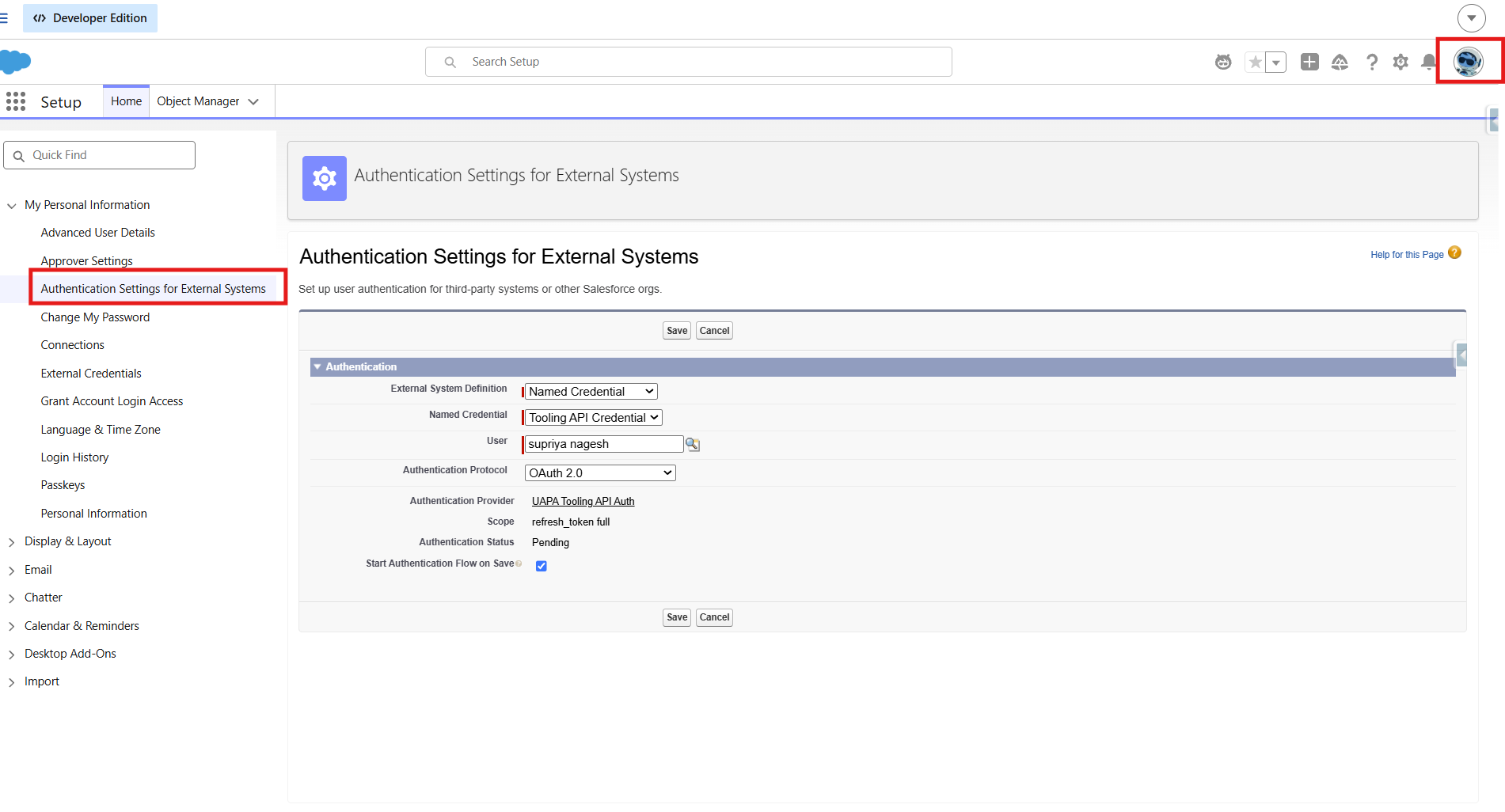Open the UAPA Tooling API Auth link
The height and width of the screenshot is (812, 1505).
pyautogui.click(x=583, y=501)
